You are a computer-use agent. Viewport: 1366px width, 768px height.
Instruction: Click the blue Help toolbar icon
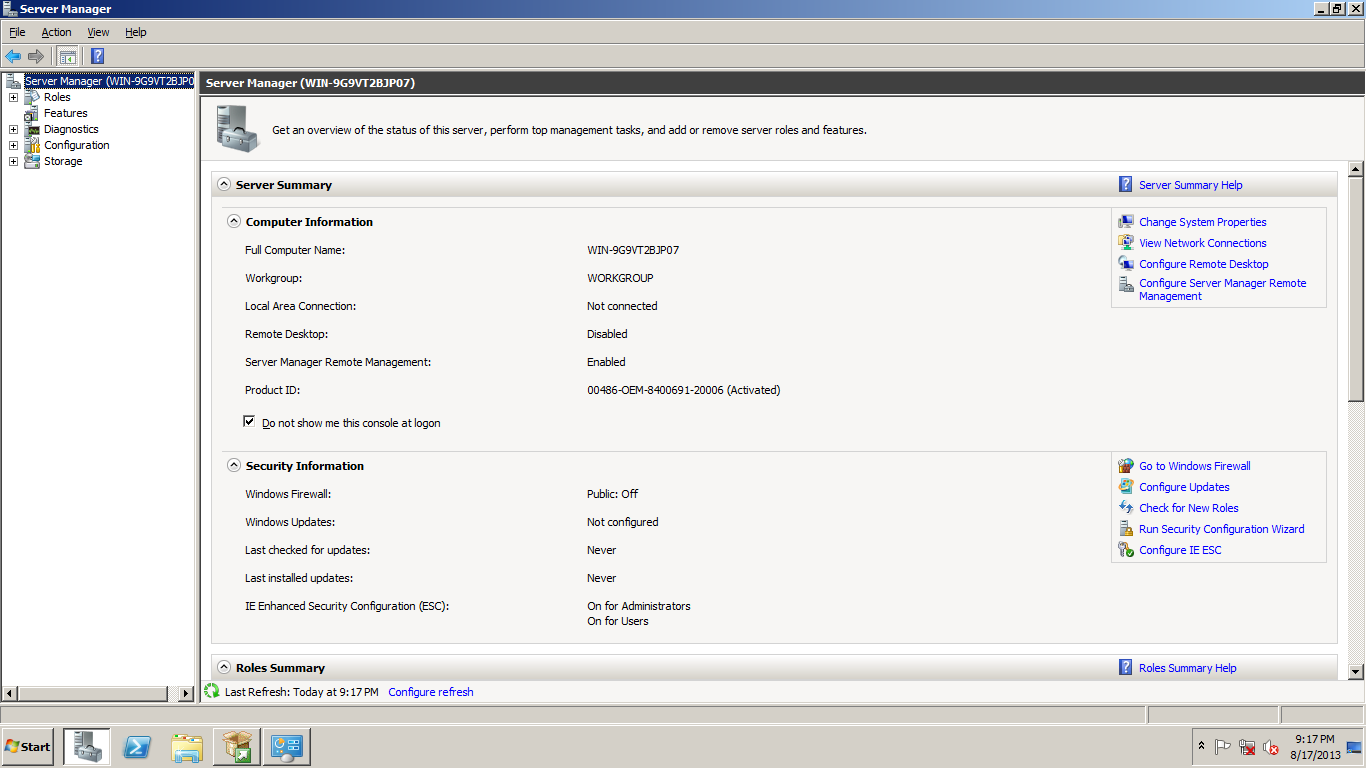tap(97, 56)
